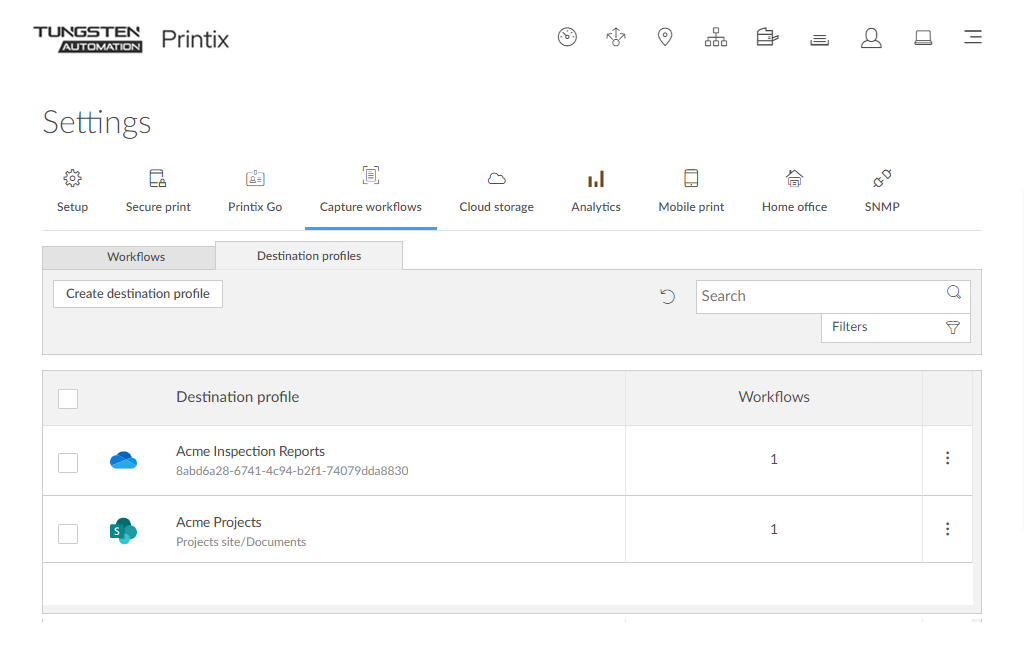Check the Acme Projects row checkbox
Screen dimensions: 1024x647
[x=68, y=533]
